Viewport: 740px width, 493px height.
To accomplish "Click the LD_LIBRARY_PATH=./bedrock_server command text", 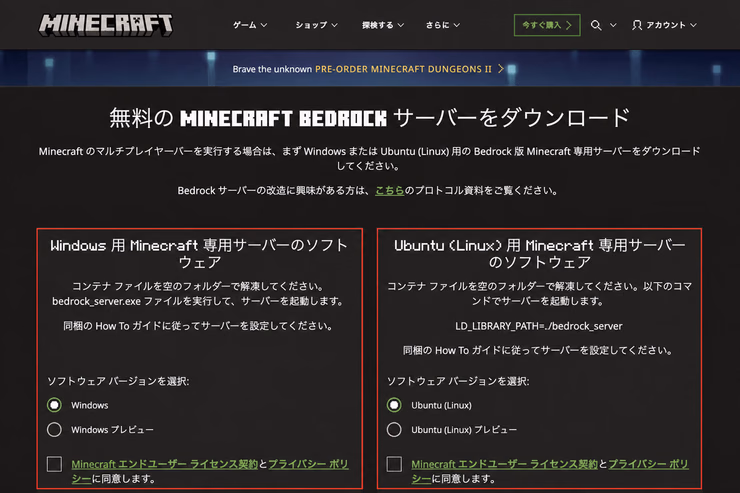I will coord(538,326).
